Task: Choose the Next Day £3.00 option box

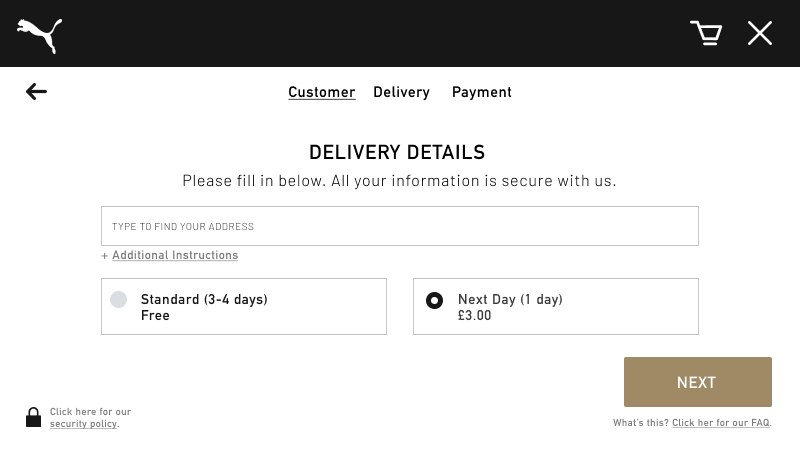Action: click(556, 307)
